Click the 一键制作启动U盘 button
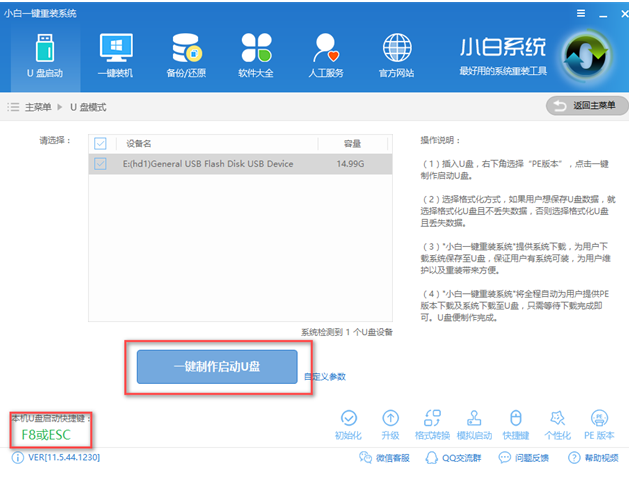Viewport: 629px width, 487px height. click(217, 366)
